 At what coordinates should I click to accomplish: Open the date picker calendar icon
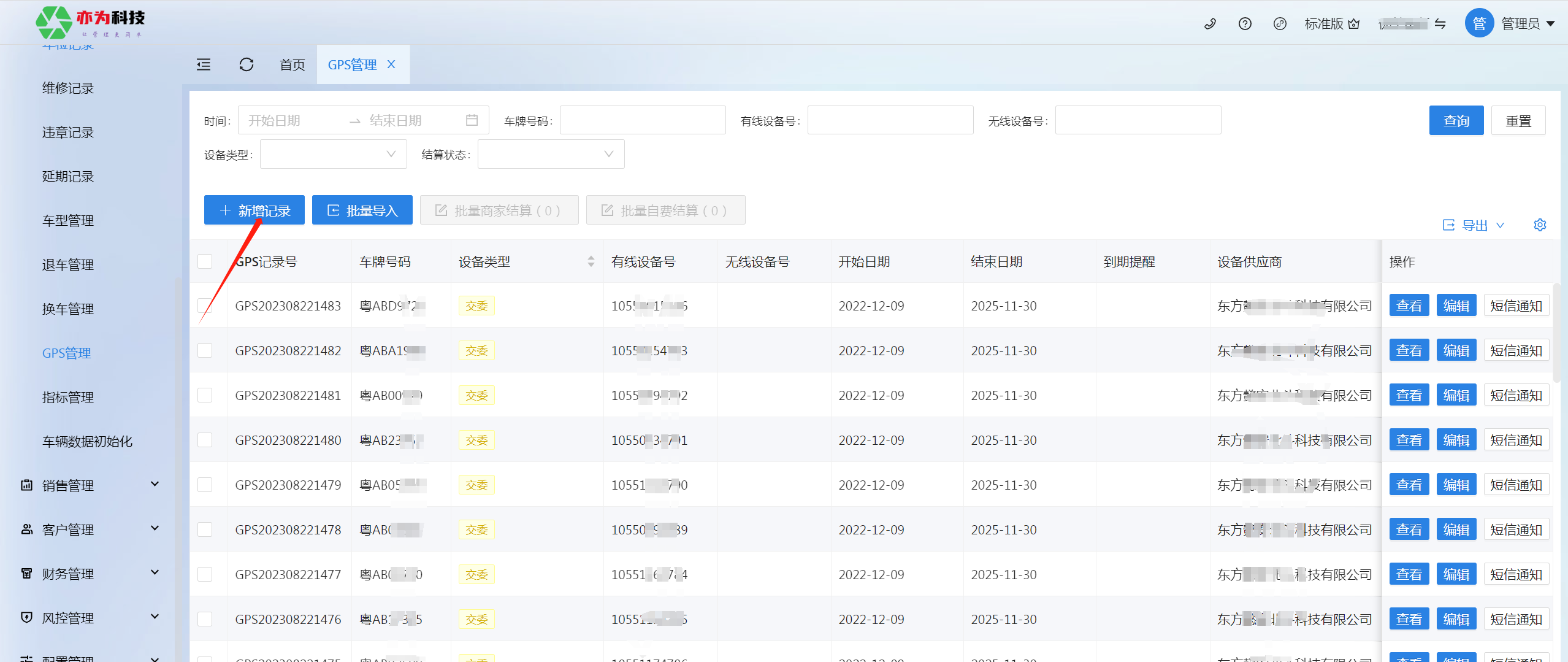pos(472,120)
